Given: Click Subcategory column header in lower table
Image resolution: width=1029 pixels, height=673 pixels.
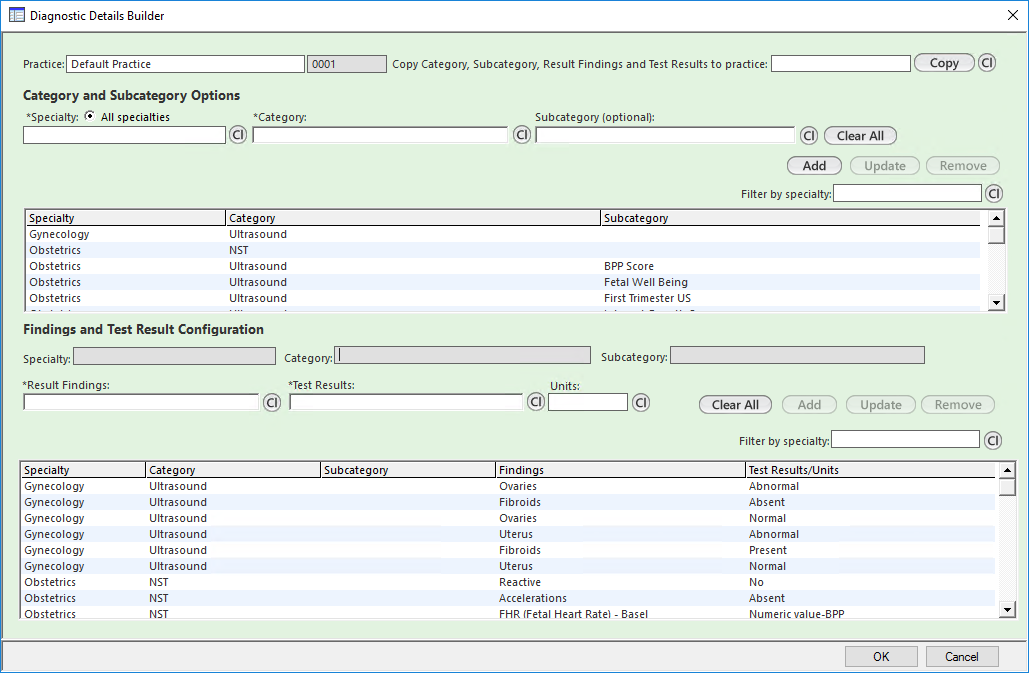Looking at the screenshot, I should coord(408,470).
